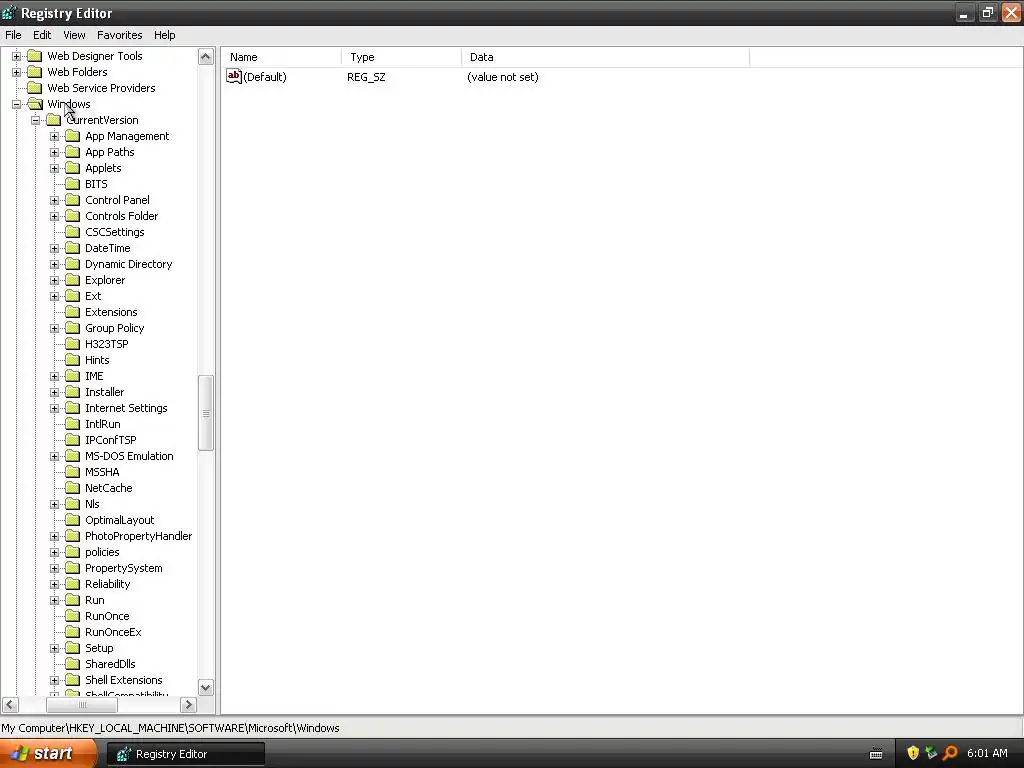
Task: Click the IntlRun folder icon
Action: tap(72, 424)
